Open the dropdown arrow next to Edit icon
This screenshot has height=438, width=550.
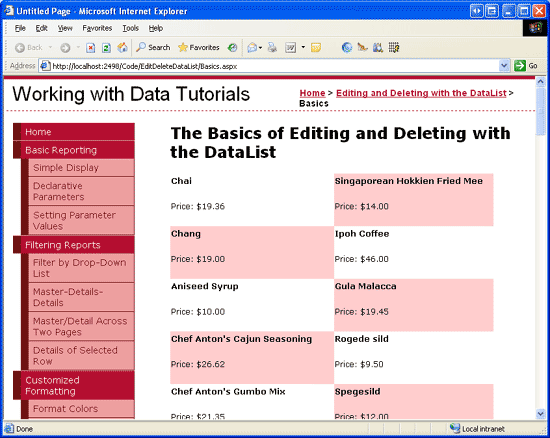[x=303, y=47]
